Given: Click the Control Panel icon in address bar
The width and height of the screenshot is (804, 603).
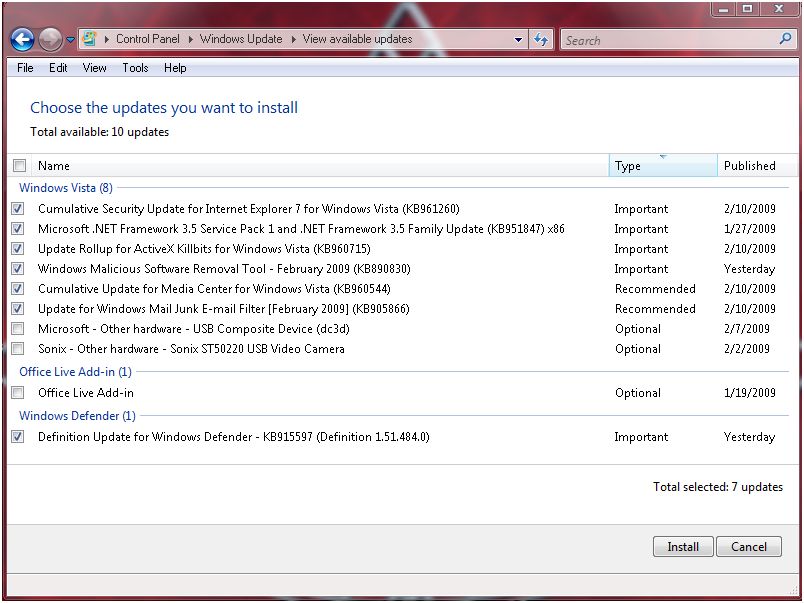Looking at the screenshot, I should tap(89, 39).
